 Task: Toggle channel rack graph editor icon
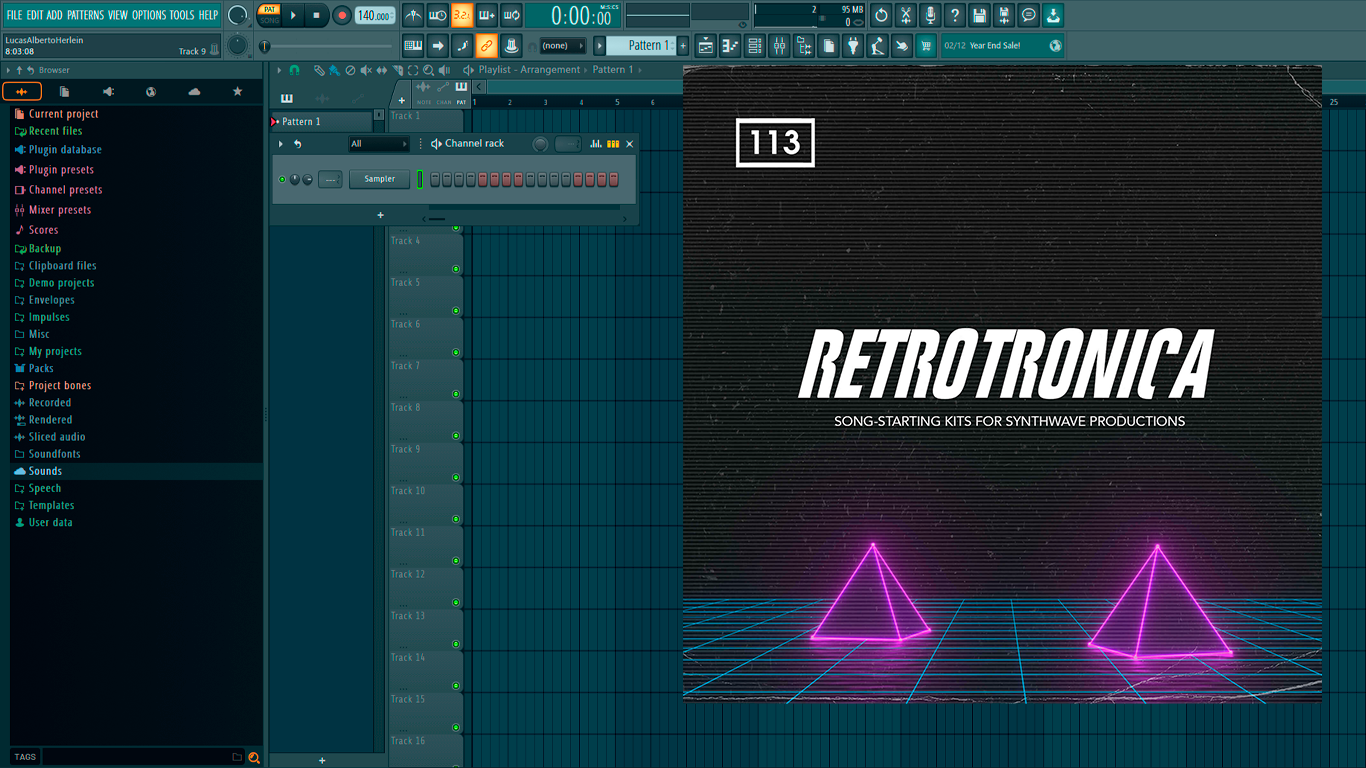[x=596, y=144]
